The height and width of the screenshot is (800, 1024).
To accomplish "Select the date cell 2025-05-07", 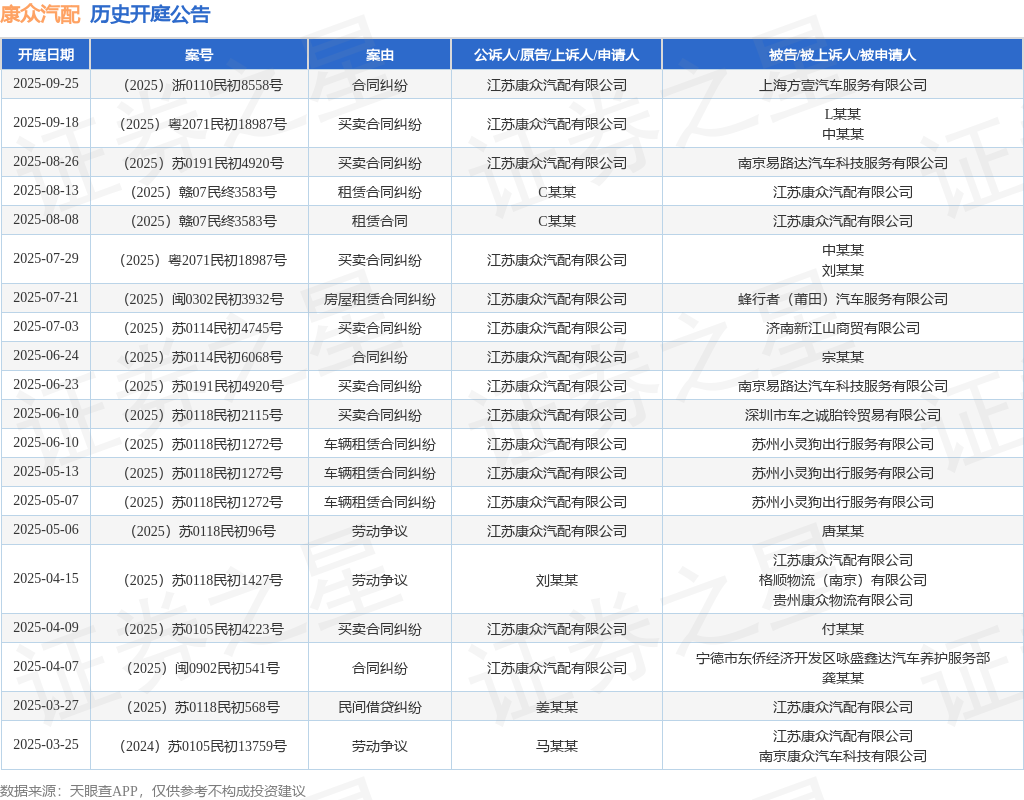I will coord(46,501).
